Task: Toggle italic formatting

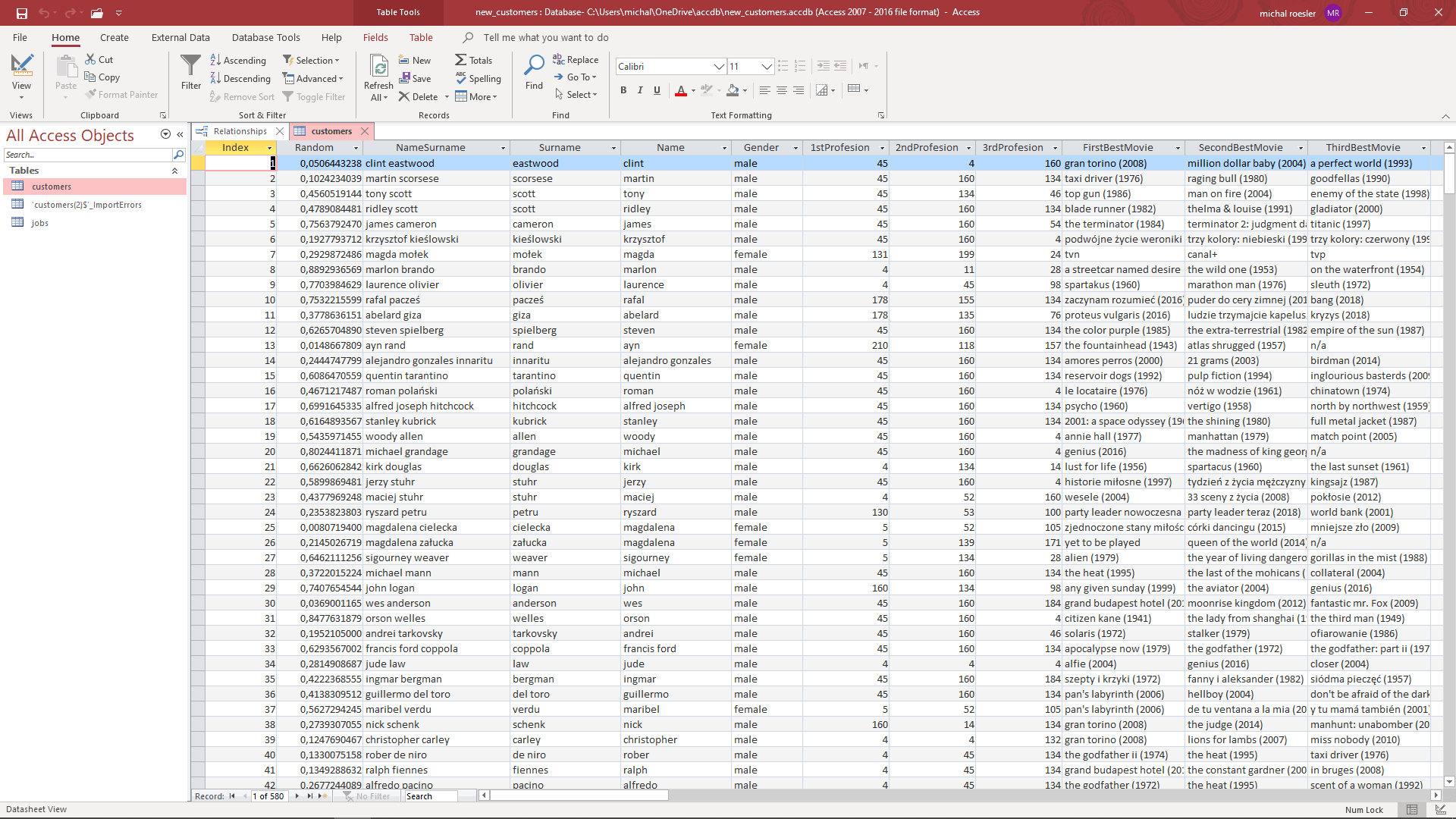Action: pos(640,90)
